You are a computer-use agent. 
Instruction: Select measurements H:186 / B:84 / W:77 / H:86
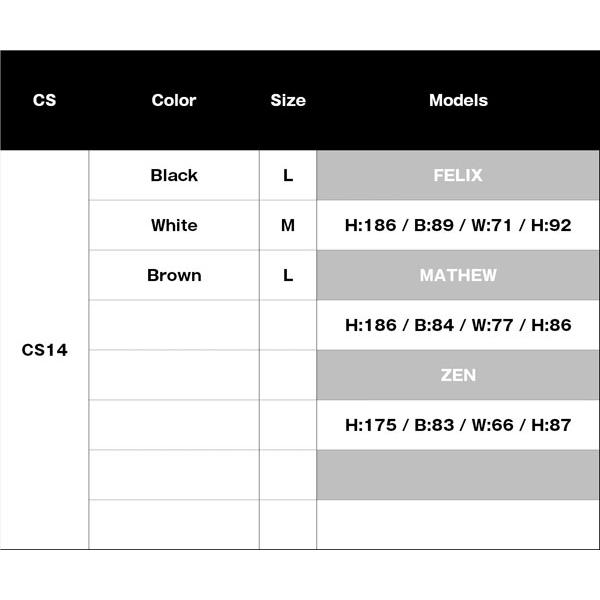458,325
